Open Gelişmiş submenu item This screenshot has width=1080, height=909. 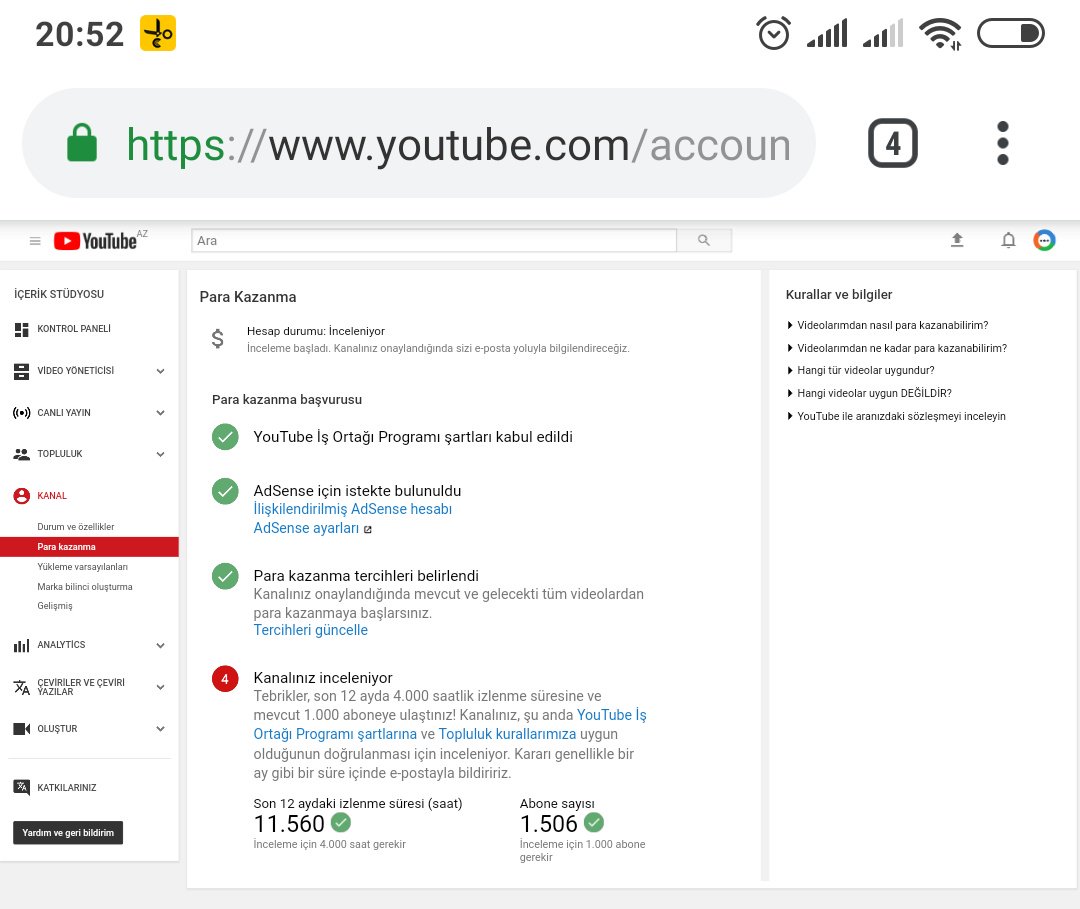[55, 606]
